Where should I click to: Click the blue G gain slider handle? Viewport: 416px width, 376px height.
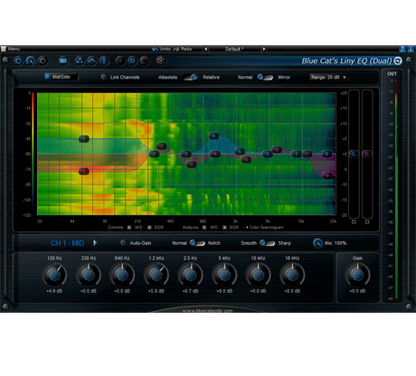(354, 154)
